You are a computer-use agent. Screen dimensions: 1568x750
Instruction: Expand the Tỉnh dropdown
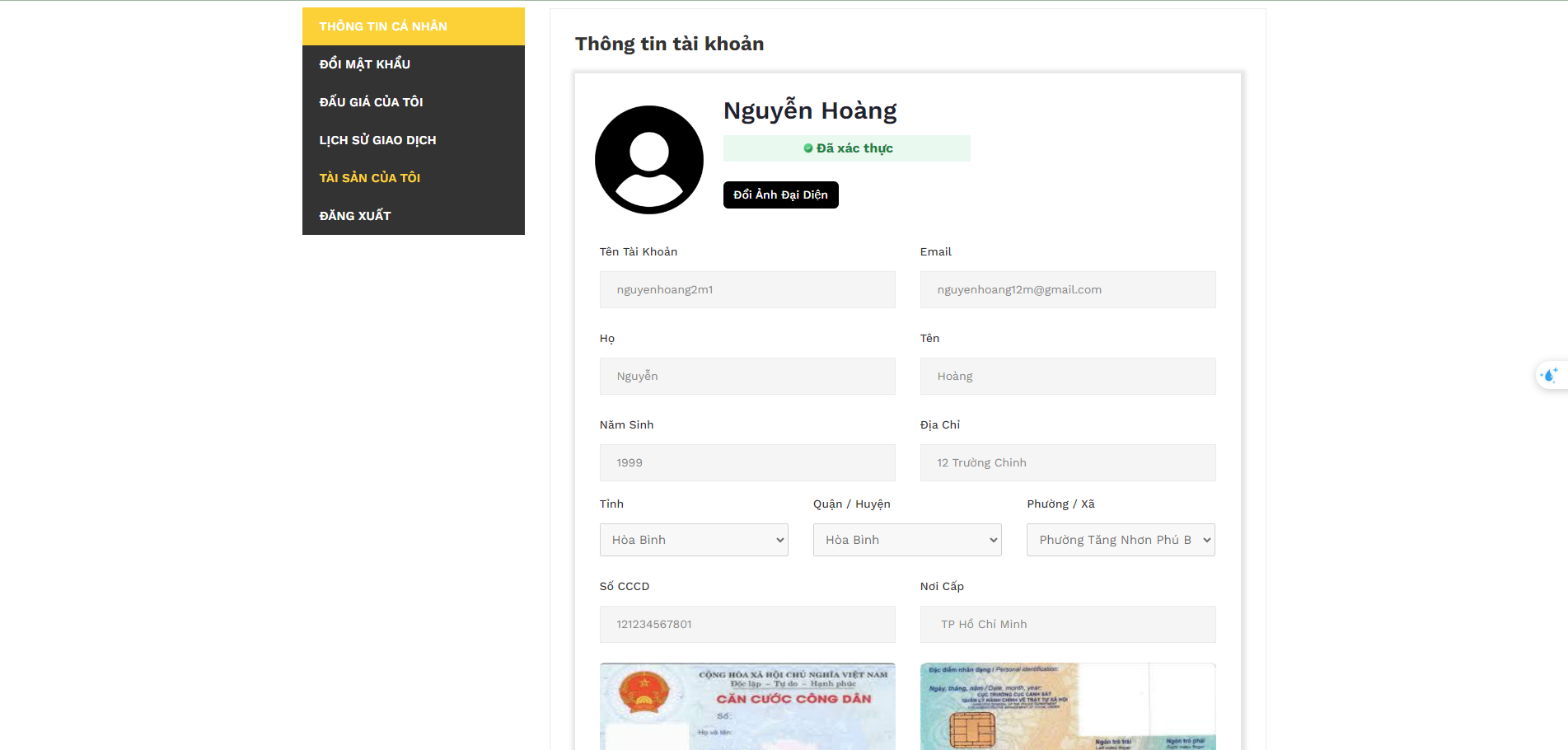[694, 540]
